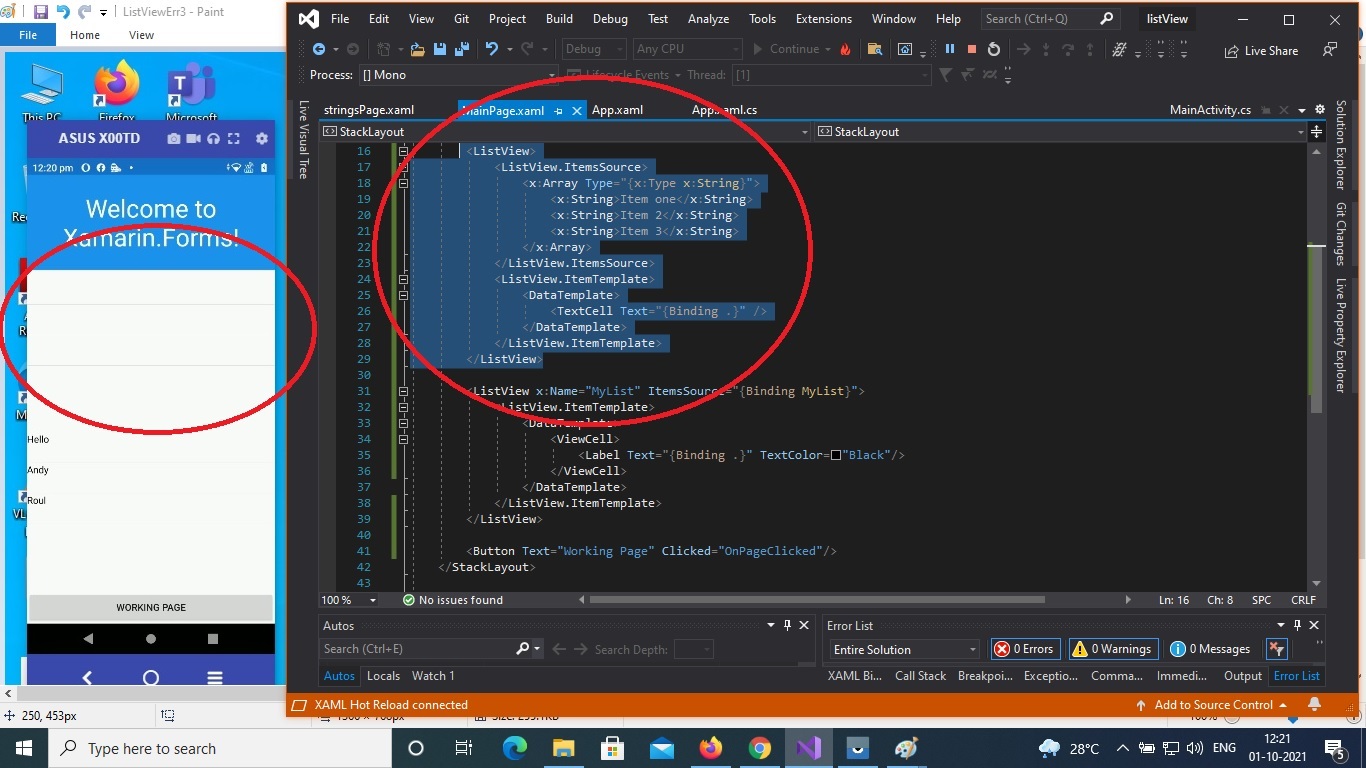Click the Black color swatch on line 35

pos(836,455)
